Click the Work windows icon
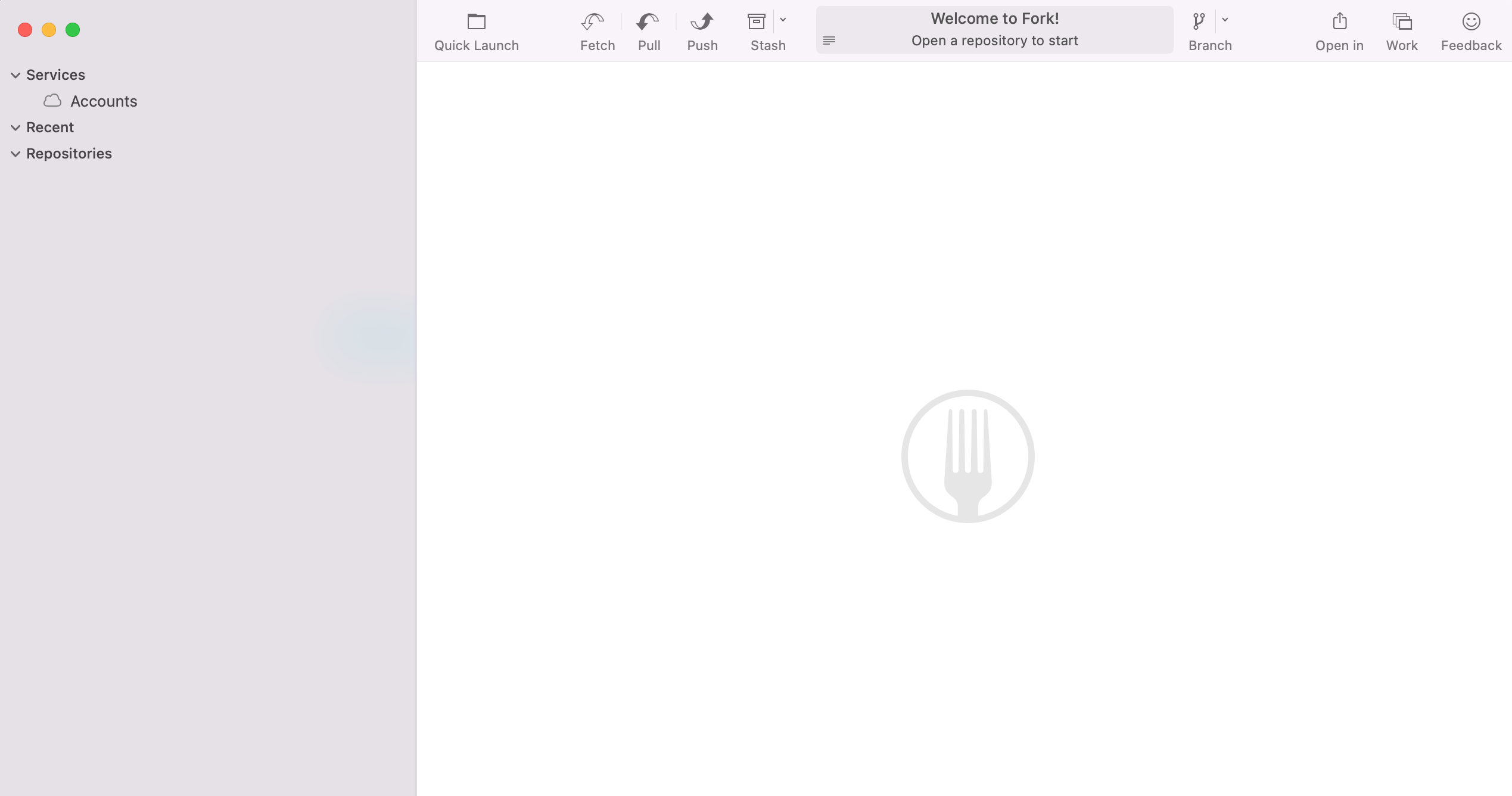This screenshot has height=796, width=1512. pos(1402,21)
